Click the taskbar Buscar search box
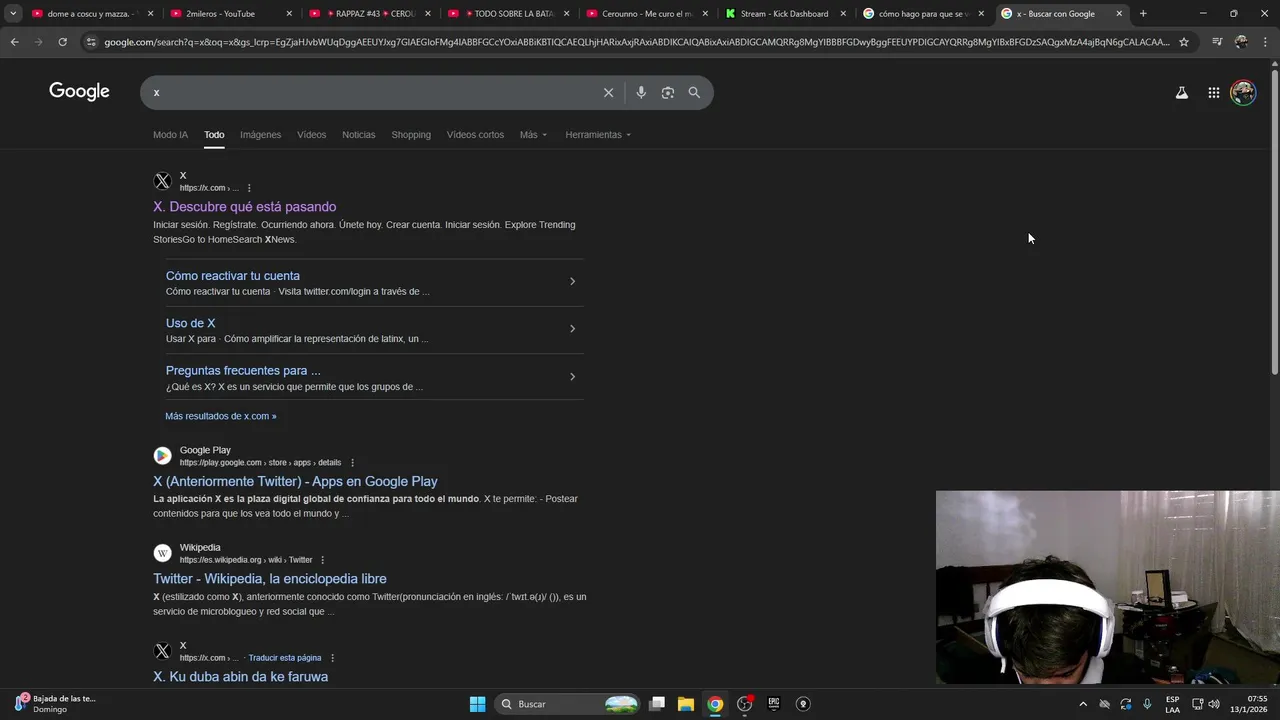Image resolution: width=1280 pixels, height=720 pixels. point(568,704)
